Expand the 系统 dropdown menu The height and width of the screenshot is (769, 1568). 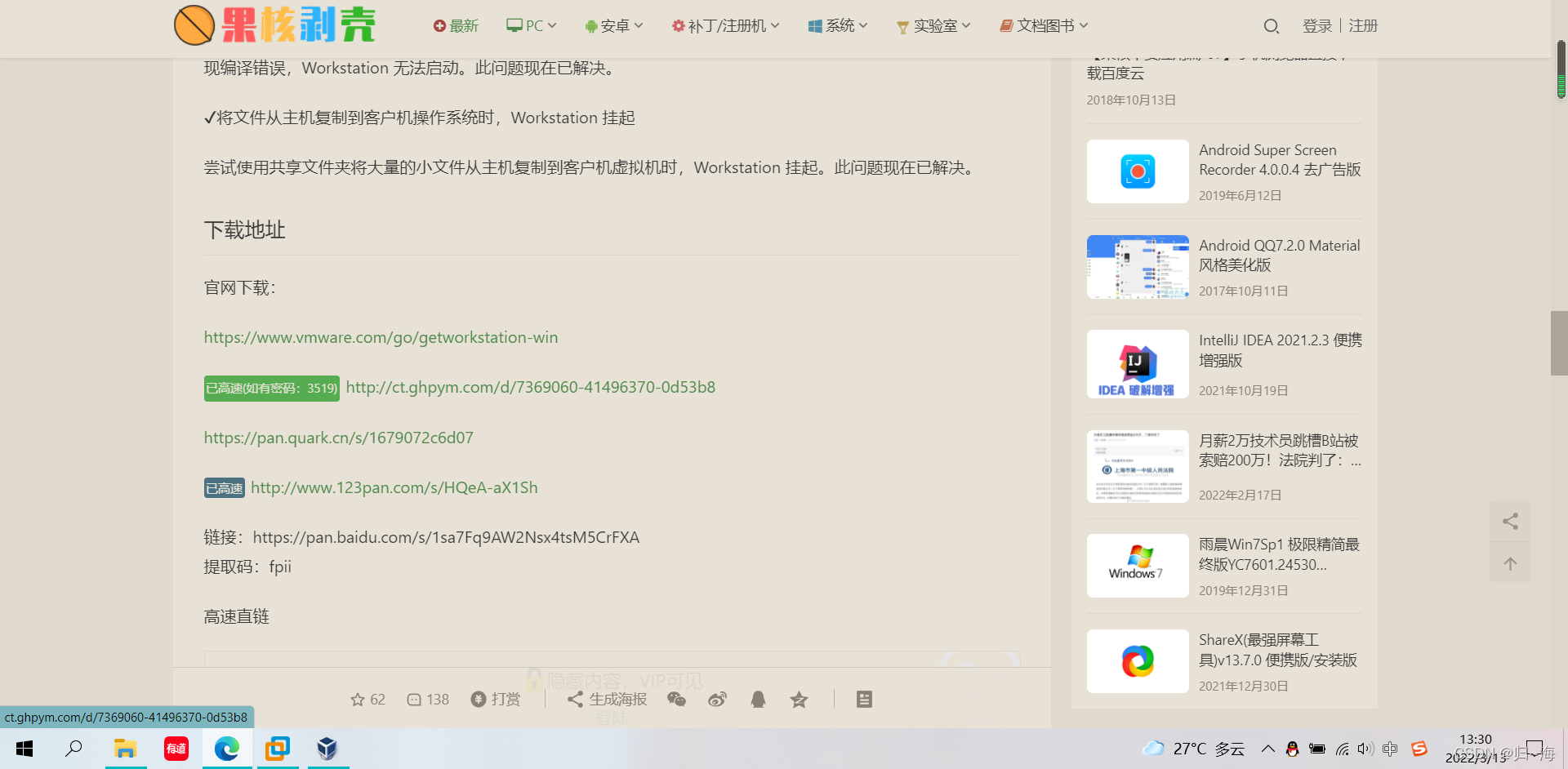pyautogui.click(x=837, y=26)
